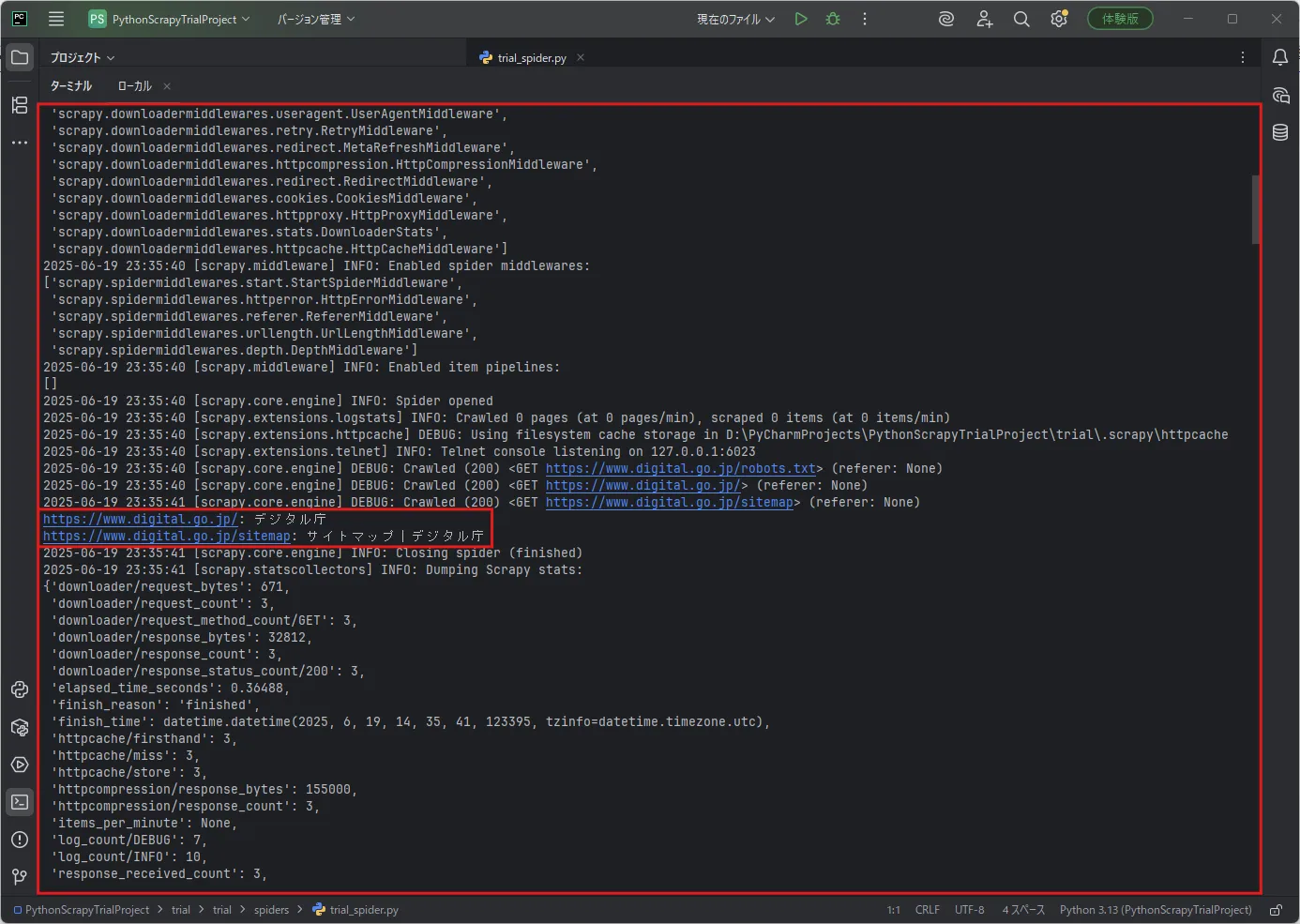Open the robots.txt link in terminal
Screen dimensions: 1300x924
tap(681, 468)
